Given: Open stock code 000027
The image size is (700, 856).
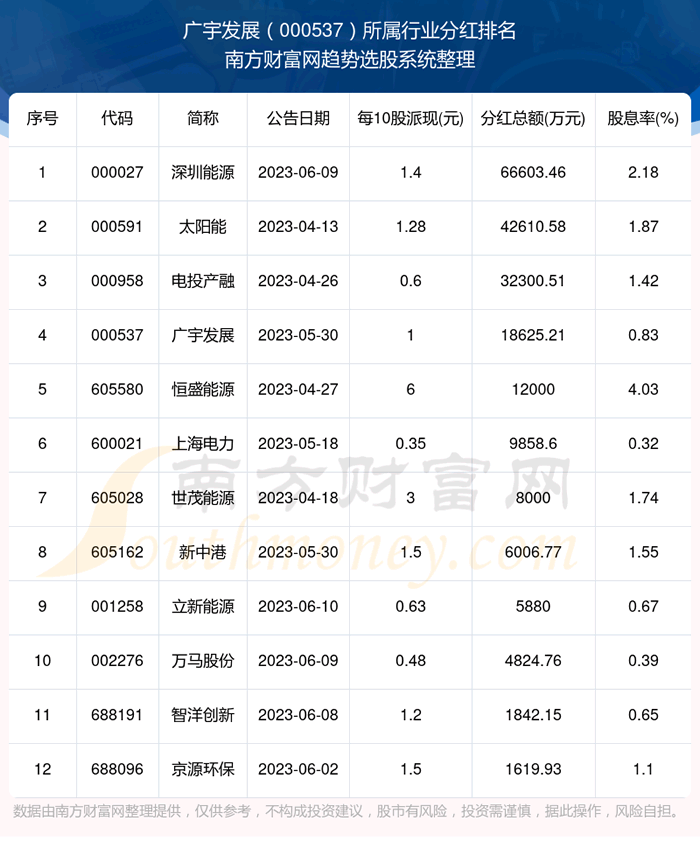Looking at the screenshot, I should (117, 172).
